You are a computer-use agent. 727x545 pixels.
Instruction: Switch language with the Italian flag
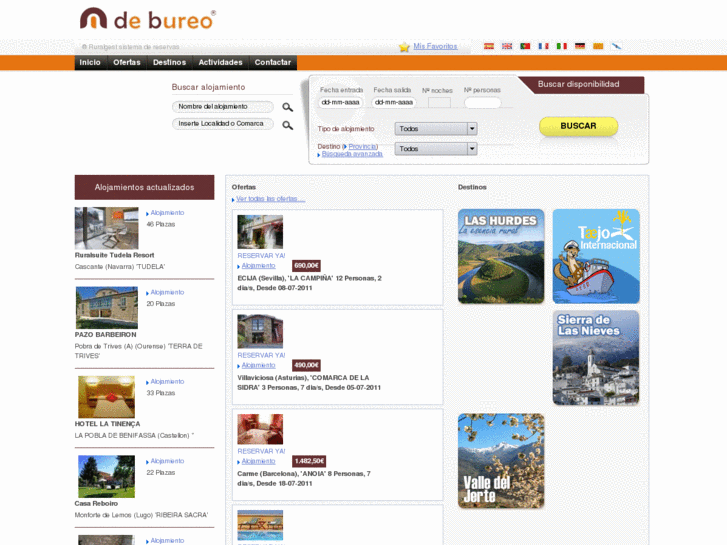[x=561, y=46]
